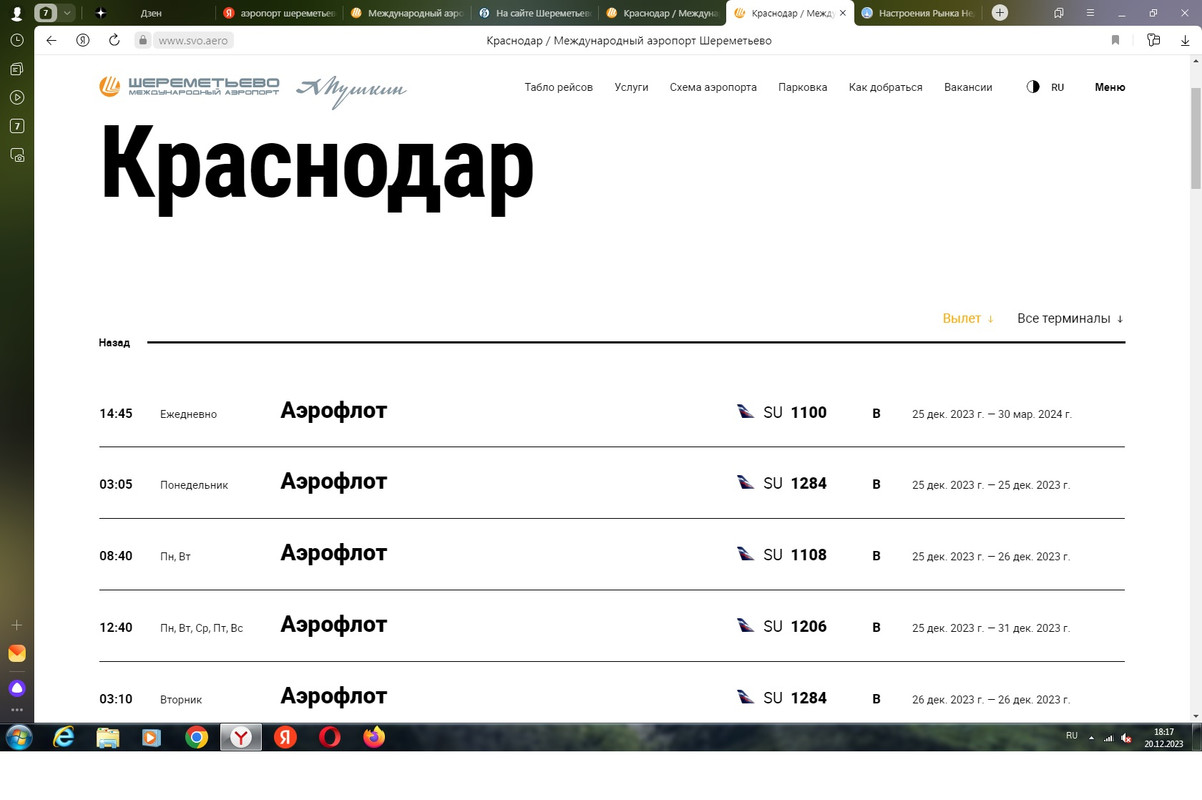Switch site language via RU selector
Viewport: 1202px width, 800px height.
pyautogui.click(x=1058, y=87)
